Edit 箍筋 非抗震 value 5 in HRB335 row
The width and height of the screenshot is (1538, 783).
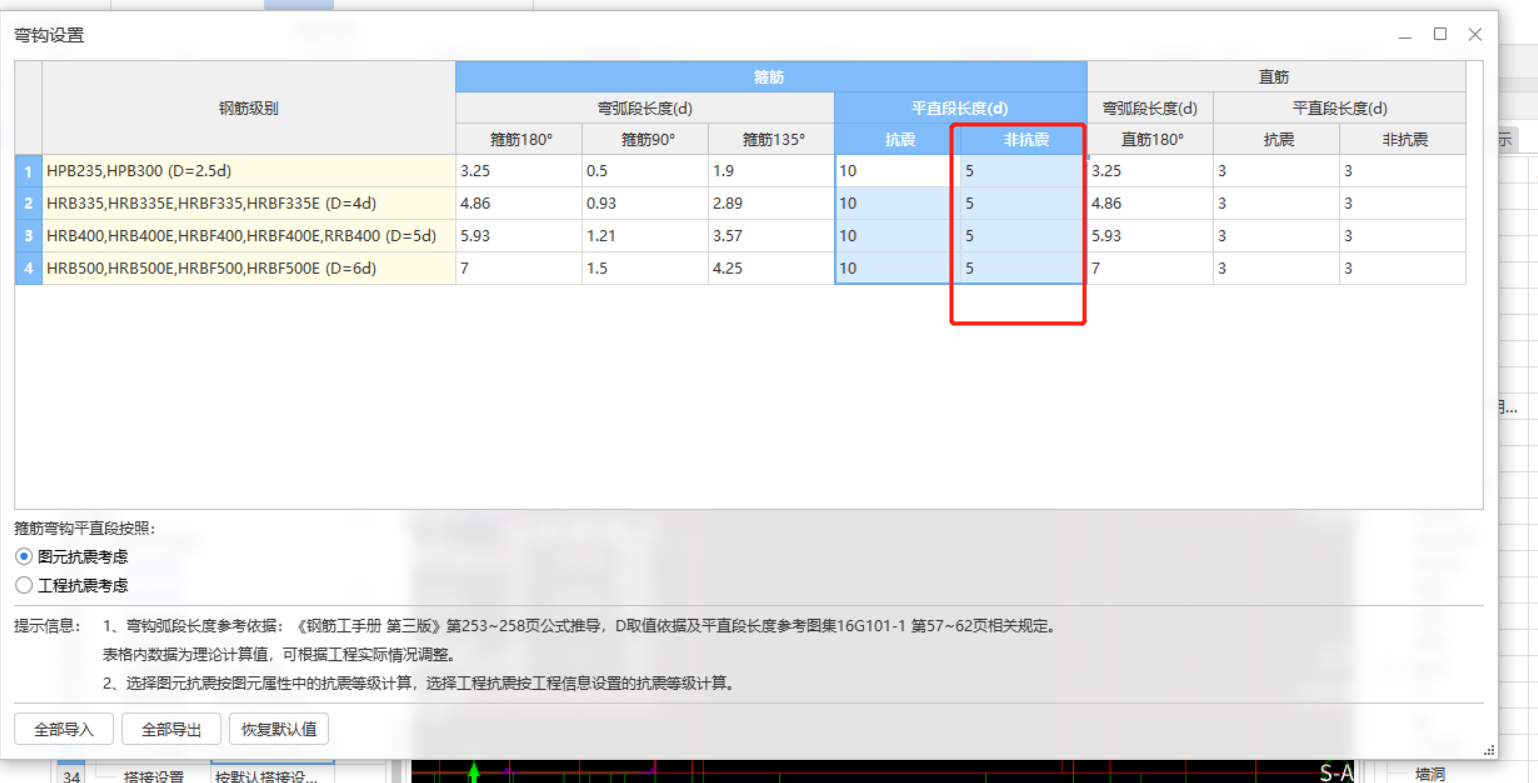(x=1024, y=203)
